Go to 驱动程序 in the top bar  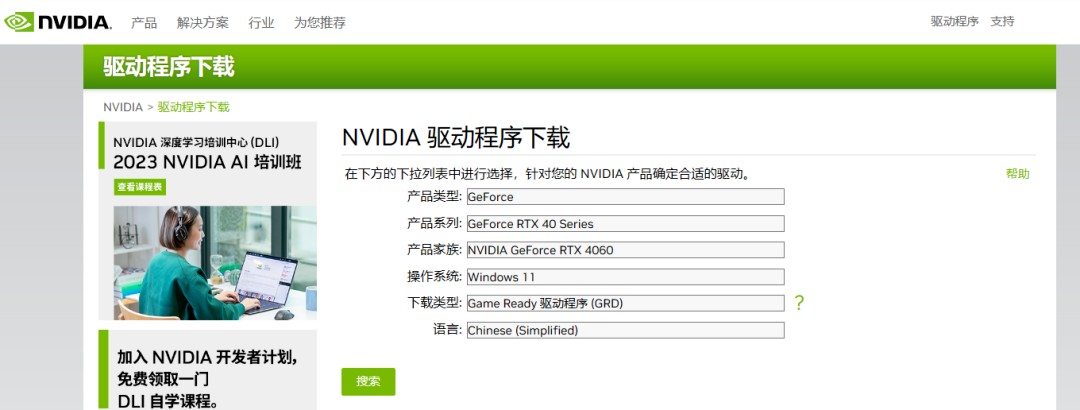click(954, 21)
